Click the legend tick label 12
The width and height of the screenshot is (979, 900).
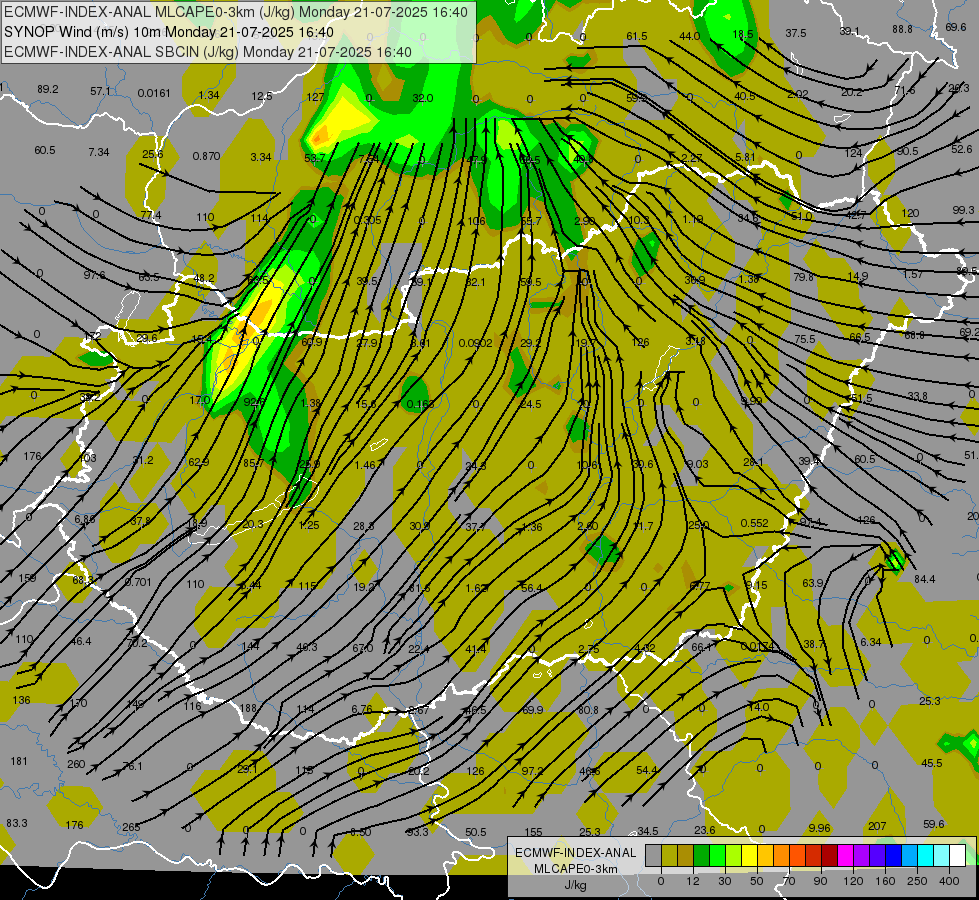pos(693,881)
